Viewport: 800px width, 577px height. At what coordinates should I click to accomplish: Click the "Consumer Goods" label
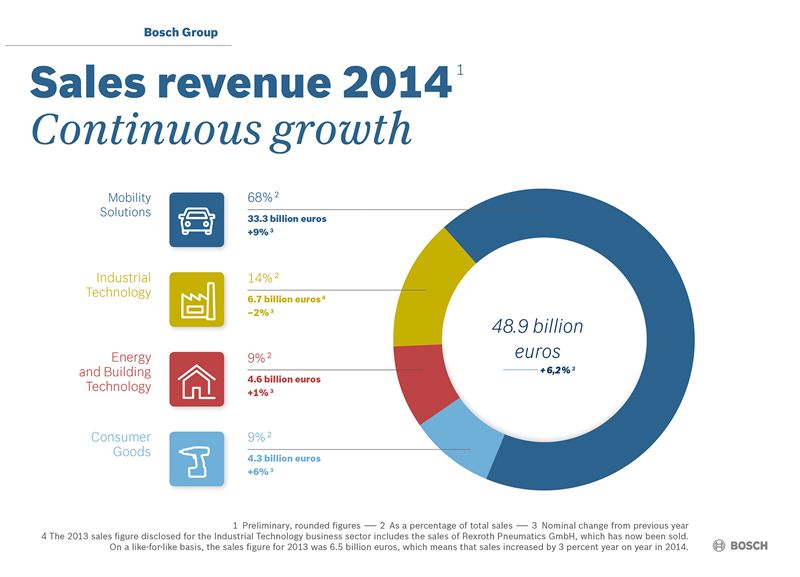pos(121,444)
